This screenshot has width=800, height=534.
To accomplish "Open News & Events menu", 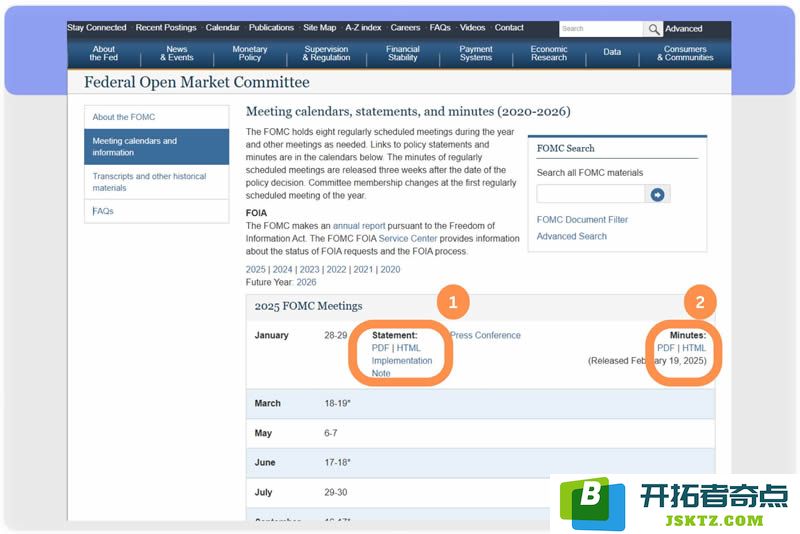I will [177, 53].
